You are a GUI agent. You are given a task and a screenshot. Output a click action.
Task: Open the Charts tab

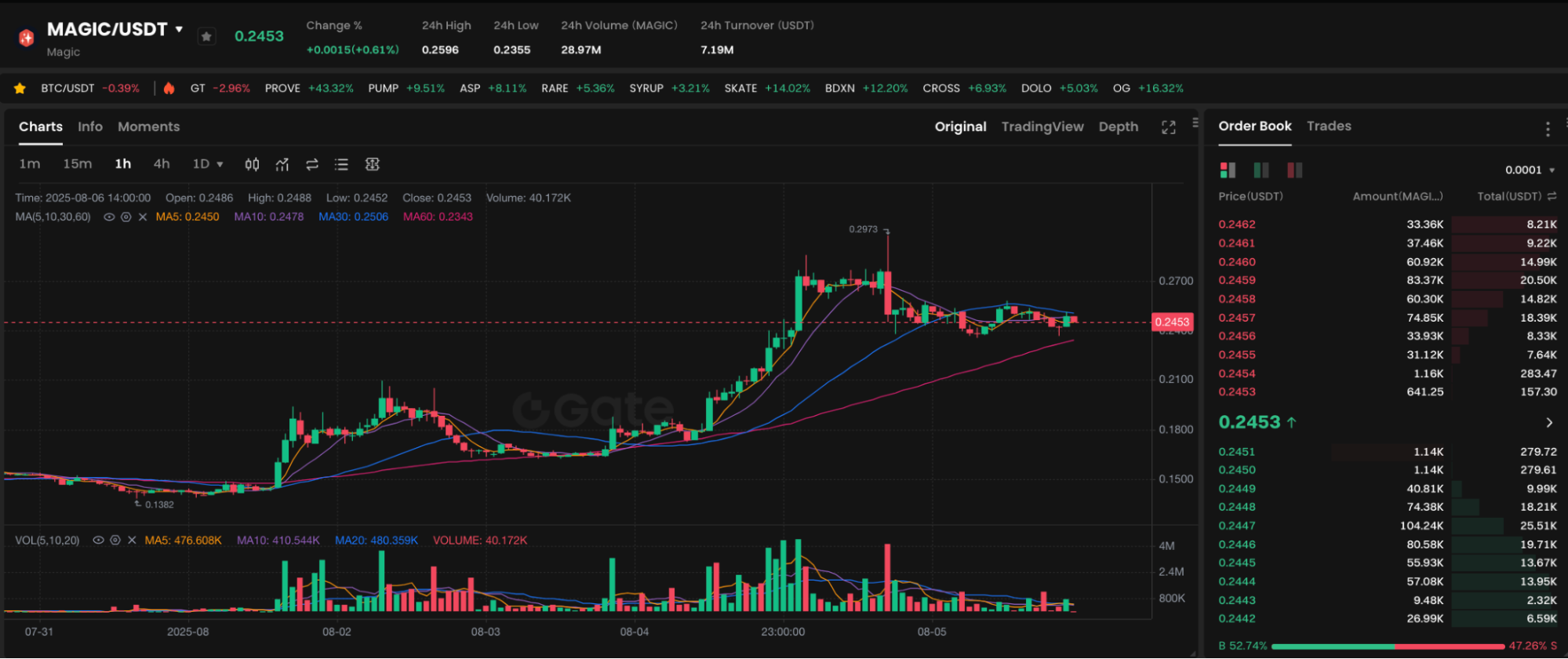(41, 126)
